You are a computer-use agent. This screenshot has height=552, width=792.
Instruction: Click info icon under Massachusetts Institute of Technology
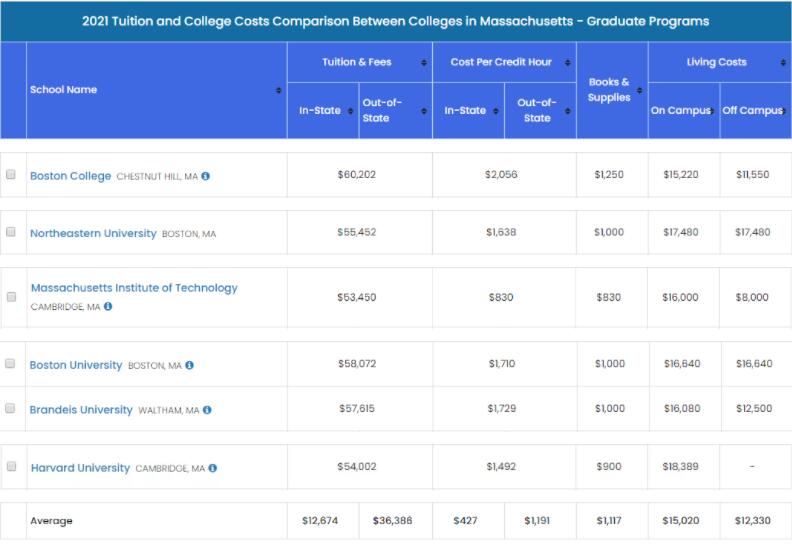coord(108,307)
